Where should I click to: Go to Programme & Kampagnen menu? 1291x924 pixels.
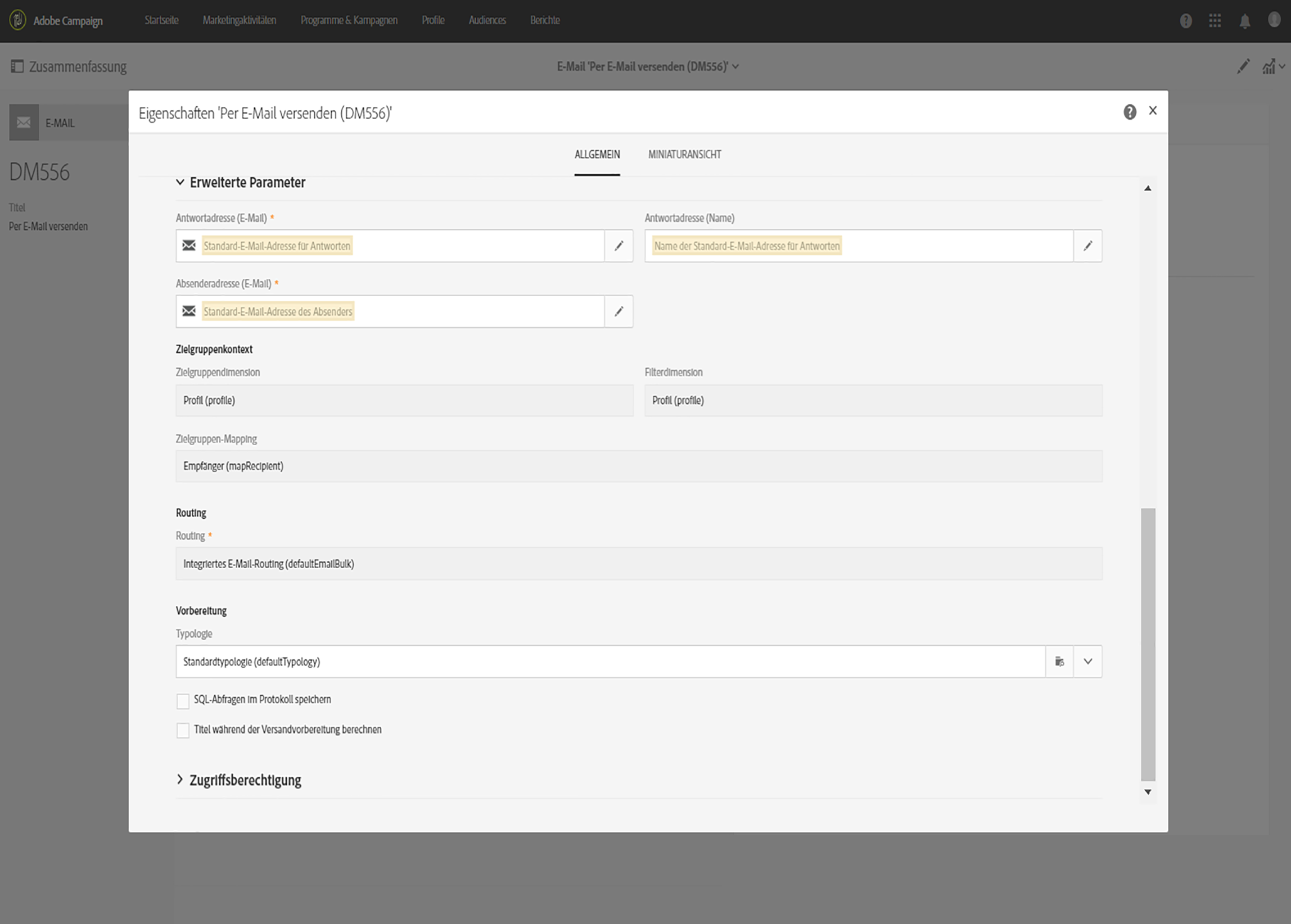[x=349, y=20]
